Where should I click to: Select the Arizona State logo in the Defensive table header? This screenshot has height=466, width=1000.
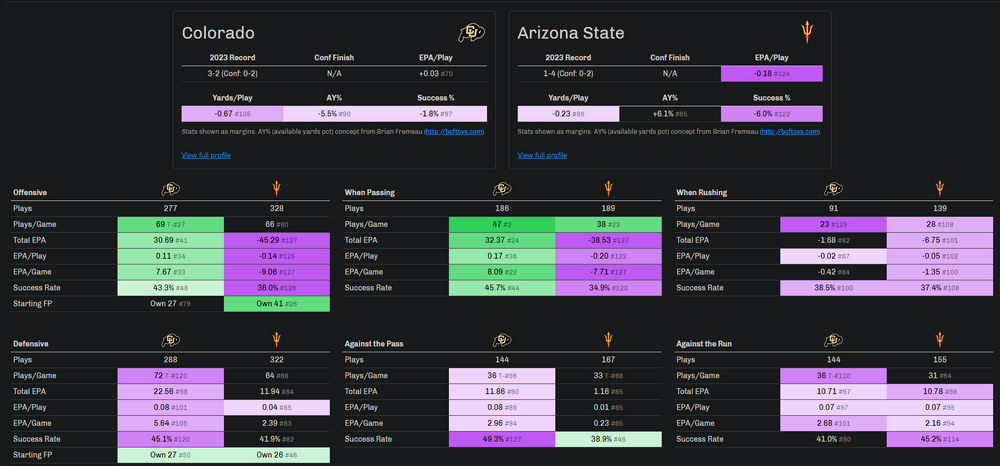[x=277, y=340]
